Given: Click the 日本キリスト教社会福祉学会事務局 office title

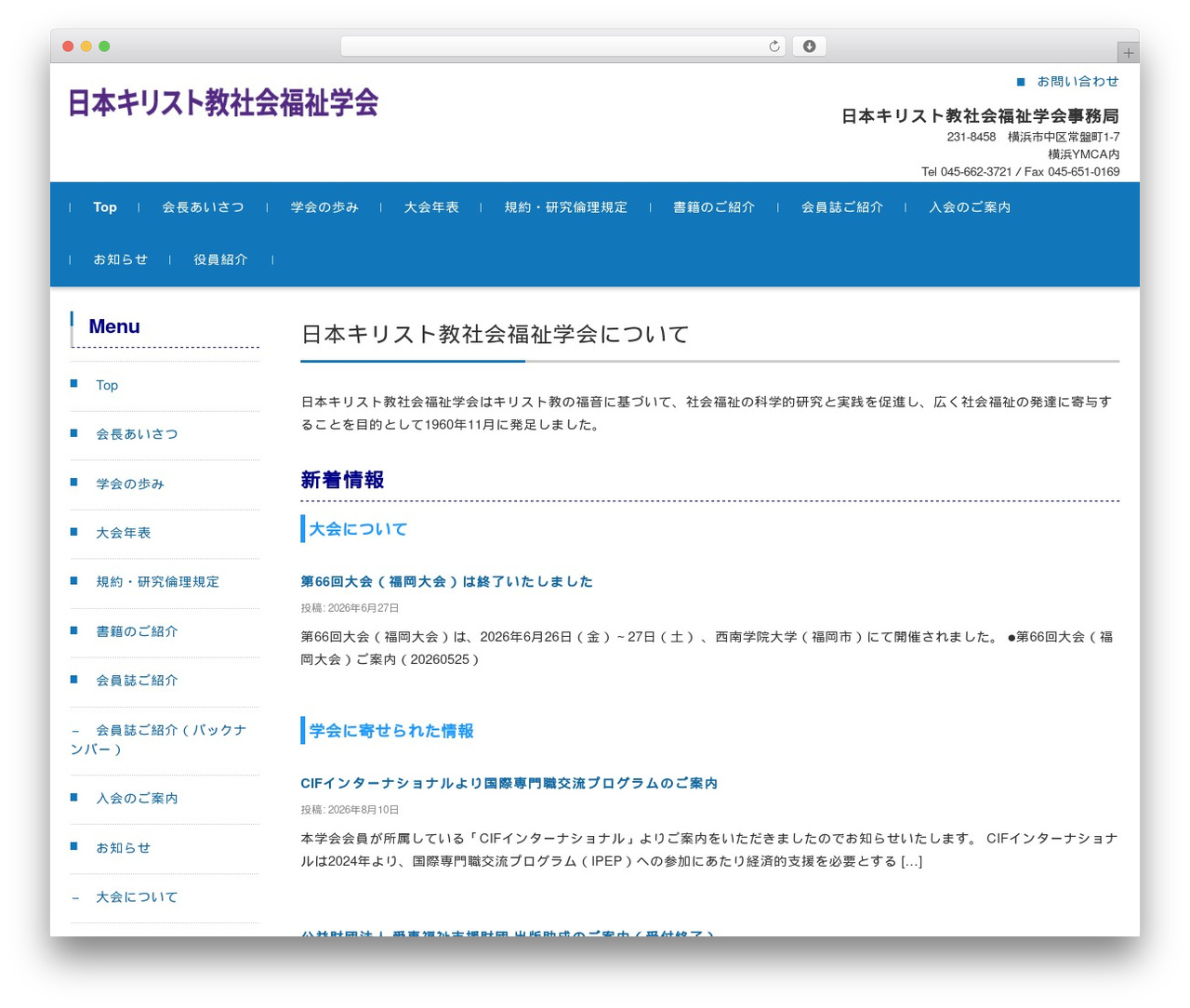Looking at the screenshot, I should [980, 116].
